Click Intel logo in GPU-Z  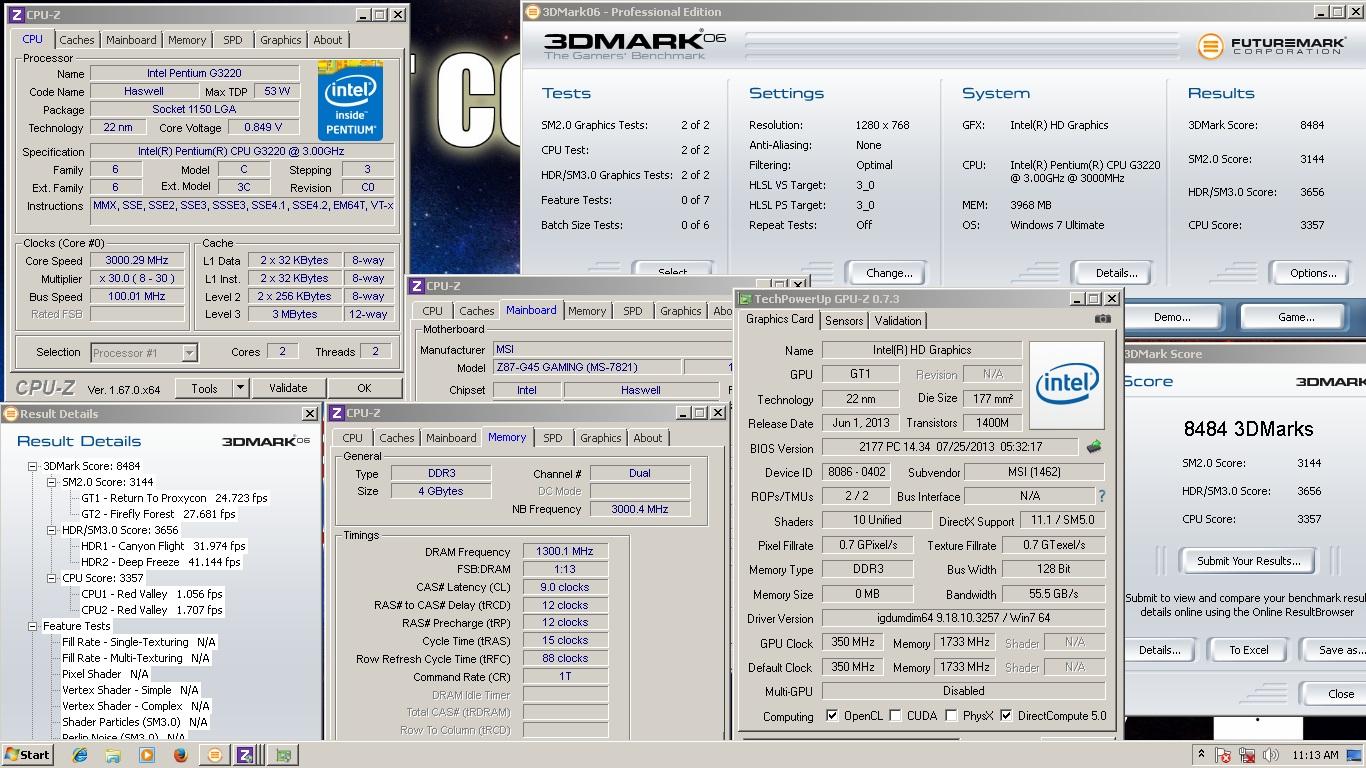[x=1067, y=386]
